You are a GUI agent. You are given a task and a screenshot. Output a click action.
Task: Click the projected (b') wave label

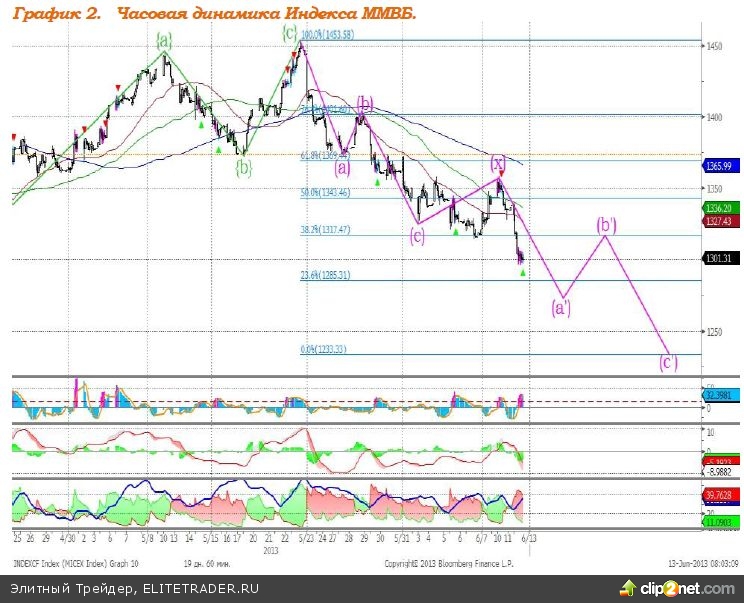pyautogui.click(x=606, y=225)
